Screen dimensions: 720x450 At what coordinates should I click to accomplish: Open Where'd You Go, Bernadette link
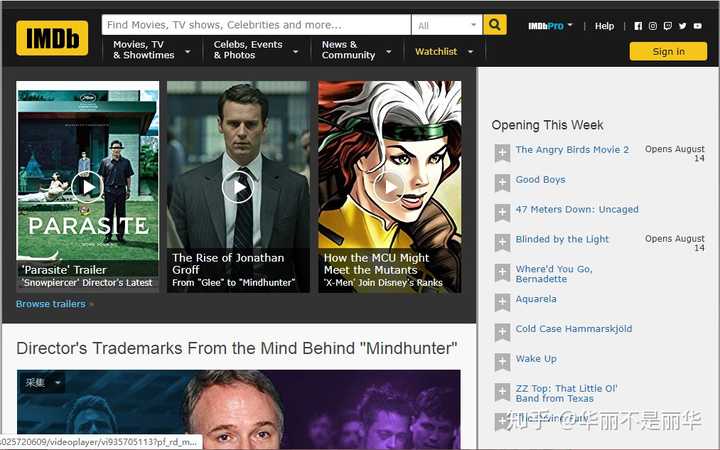point(554,274)
